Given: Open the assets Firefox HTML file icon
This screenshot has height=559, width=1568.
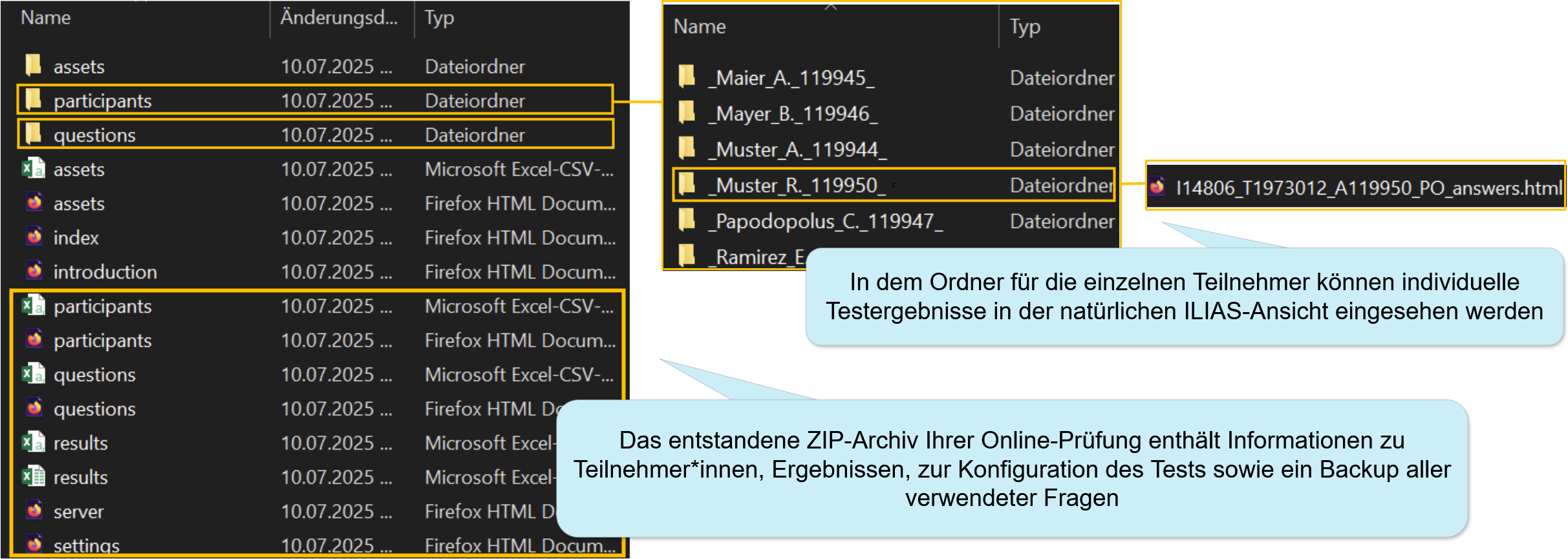Looking at the screenshot, I should pos(34,202).
